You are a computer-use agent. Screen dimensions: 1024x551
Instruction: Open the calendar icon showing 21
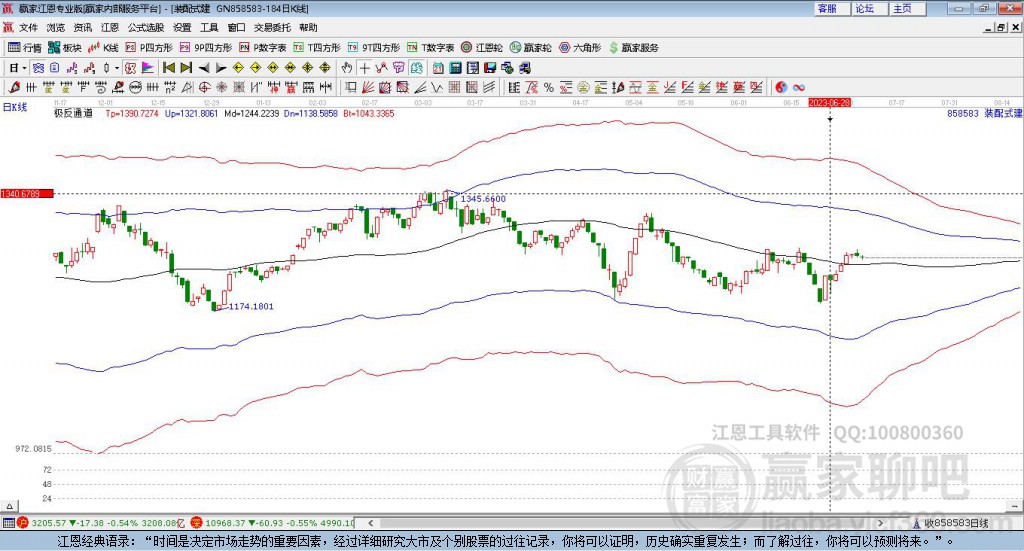click(438, 68)
